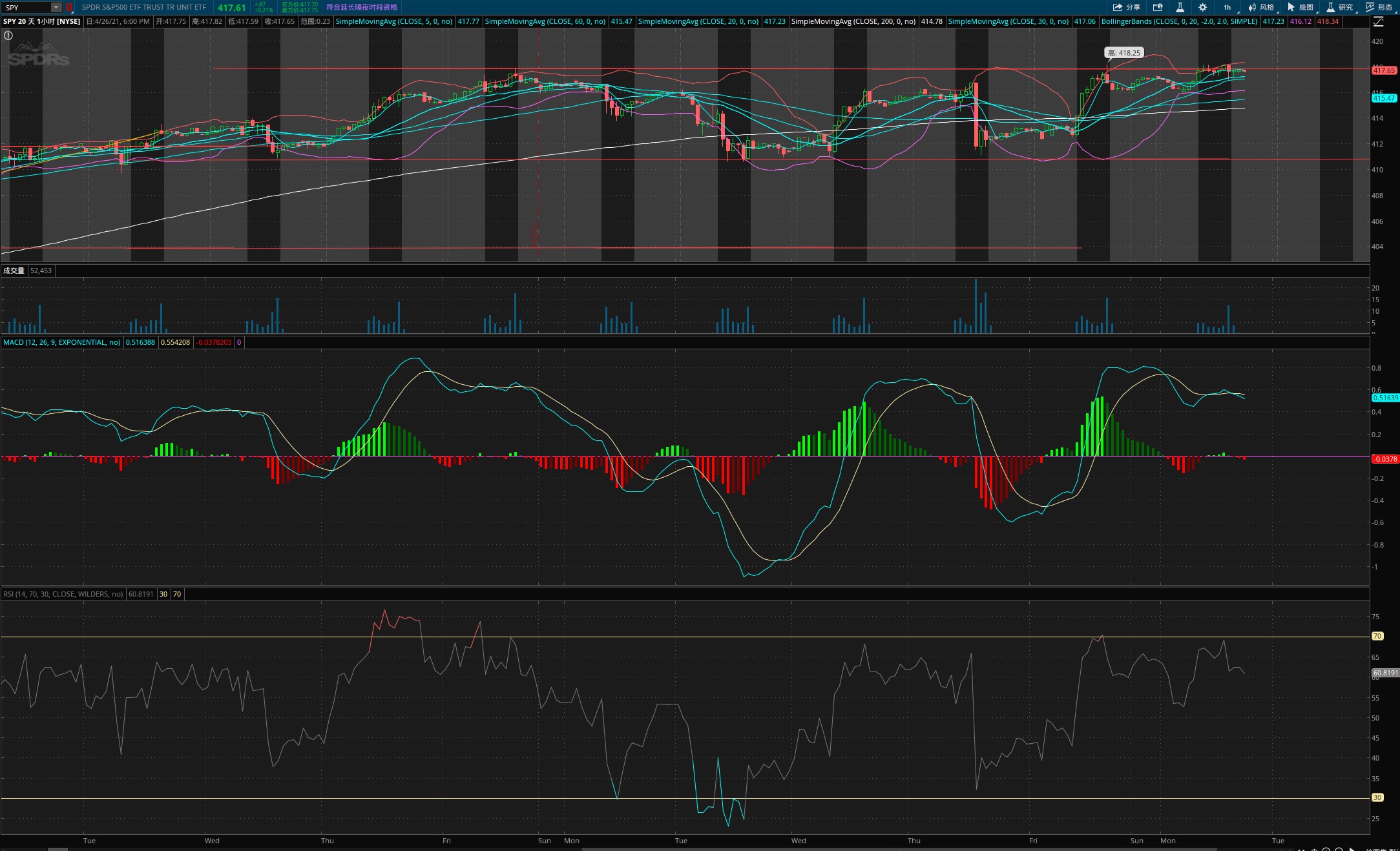Screen dimensions: 1400x851
Task: Click the RSI (14, 70, 30, CLOSE, WILDERS) label
Action: (x=63, y=594)
